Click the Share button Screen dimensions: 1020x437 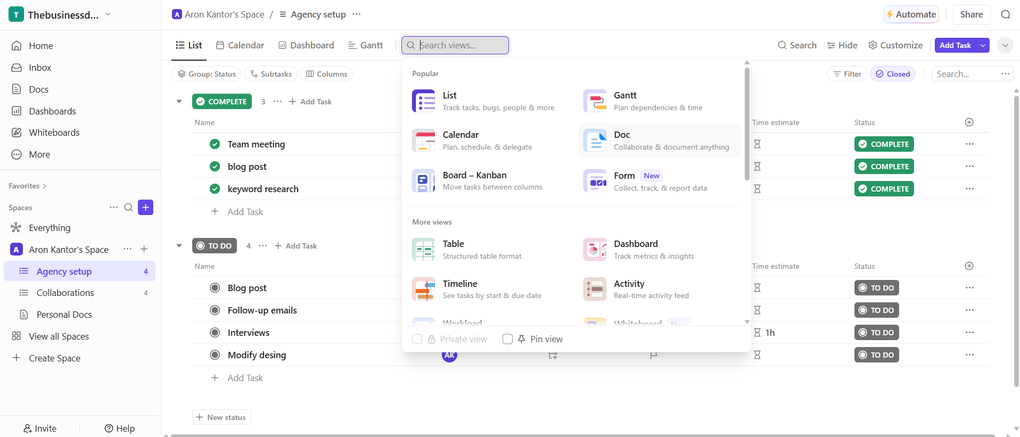[x=971, y=14]
